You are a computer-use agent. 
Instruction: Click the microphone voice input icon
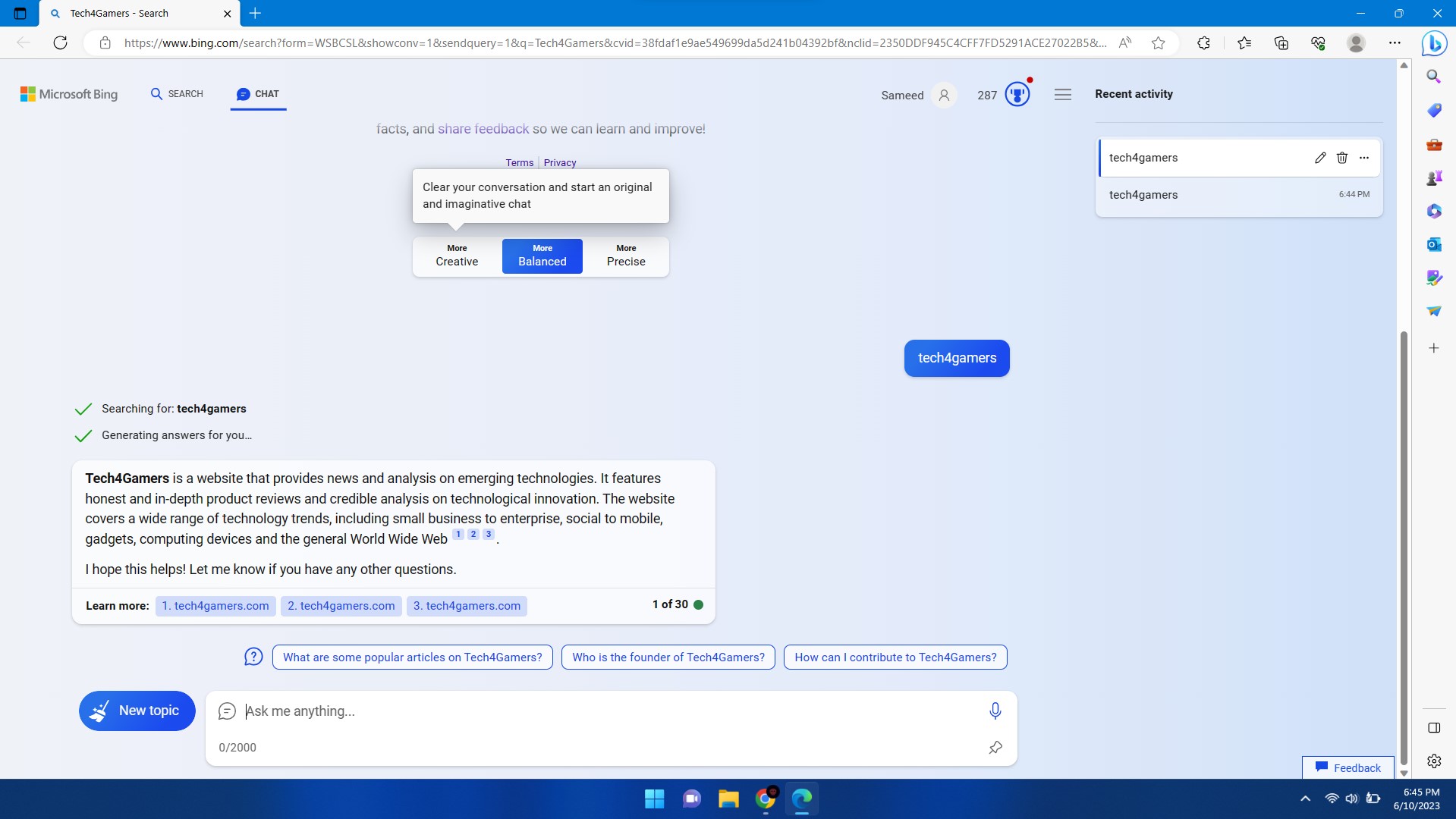pos(995,711)
